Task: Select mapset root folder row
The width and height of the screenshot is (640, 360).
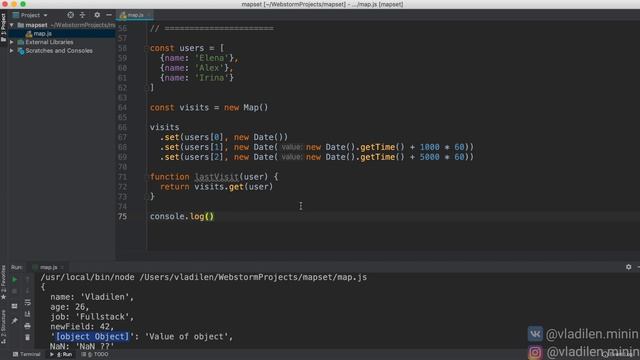Action: click(x=61, y=25)
